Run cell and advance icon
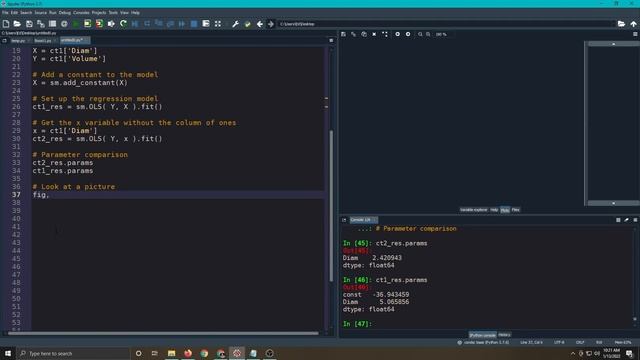Image resolution: width=640 pixels, height=360 pixels. click(99, 24)
